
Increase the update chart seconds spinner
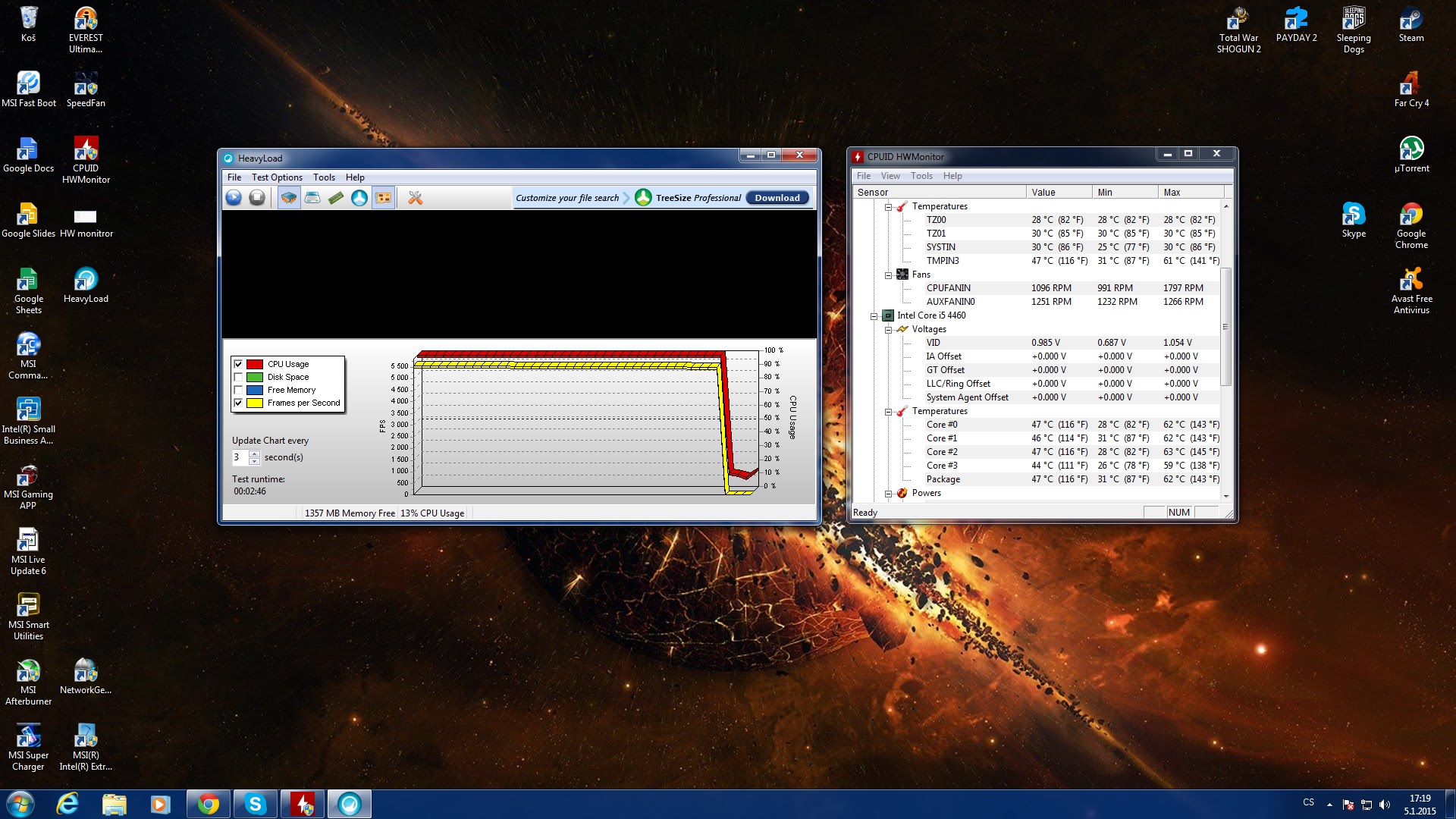(255, 453)
